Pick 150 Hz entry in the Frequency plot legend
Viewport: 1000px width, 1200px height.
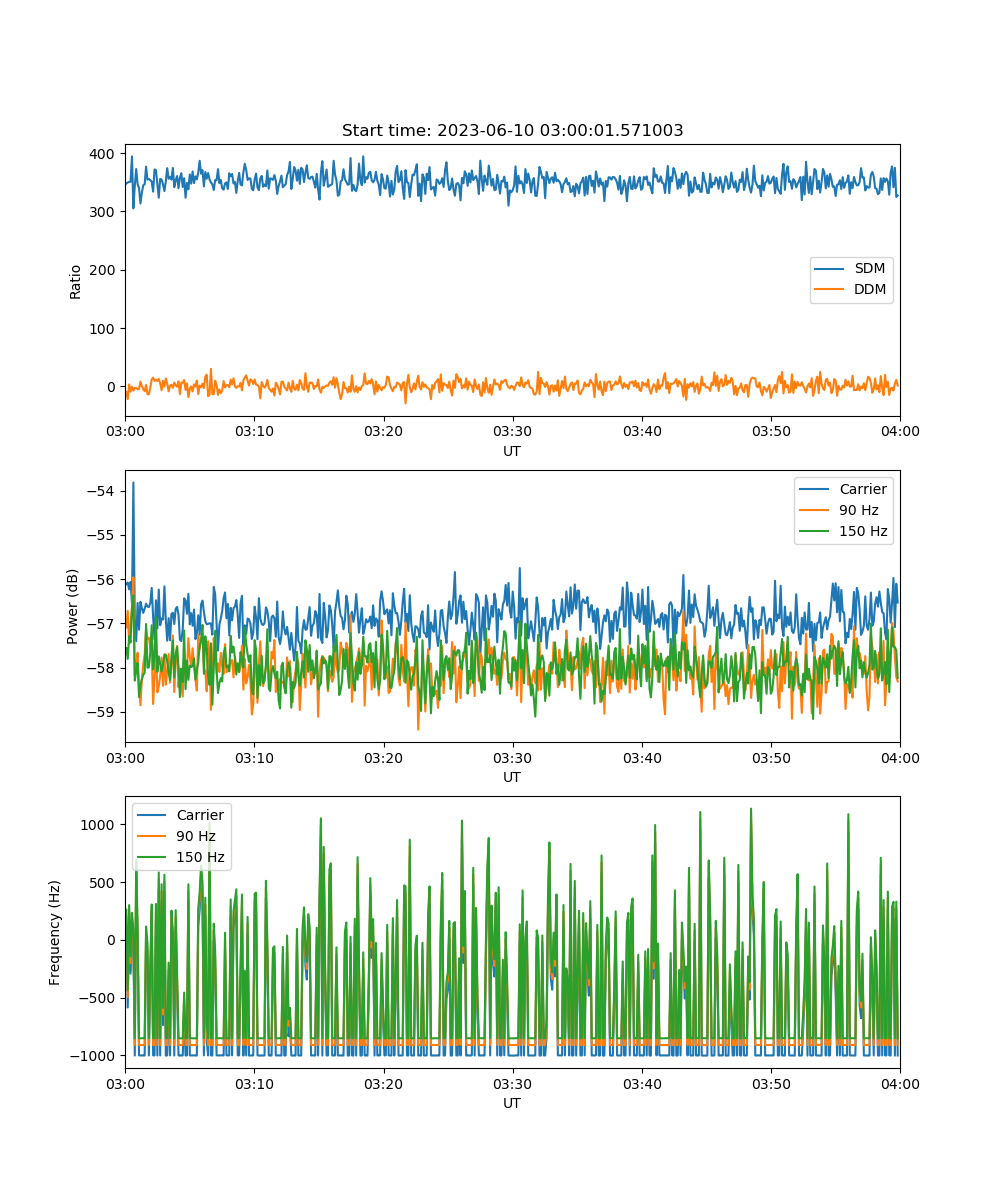point(199,858)
